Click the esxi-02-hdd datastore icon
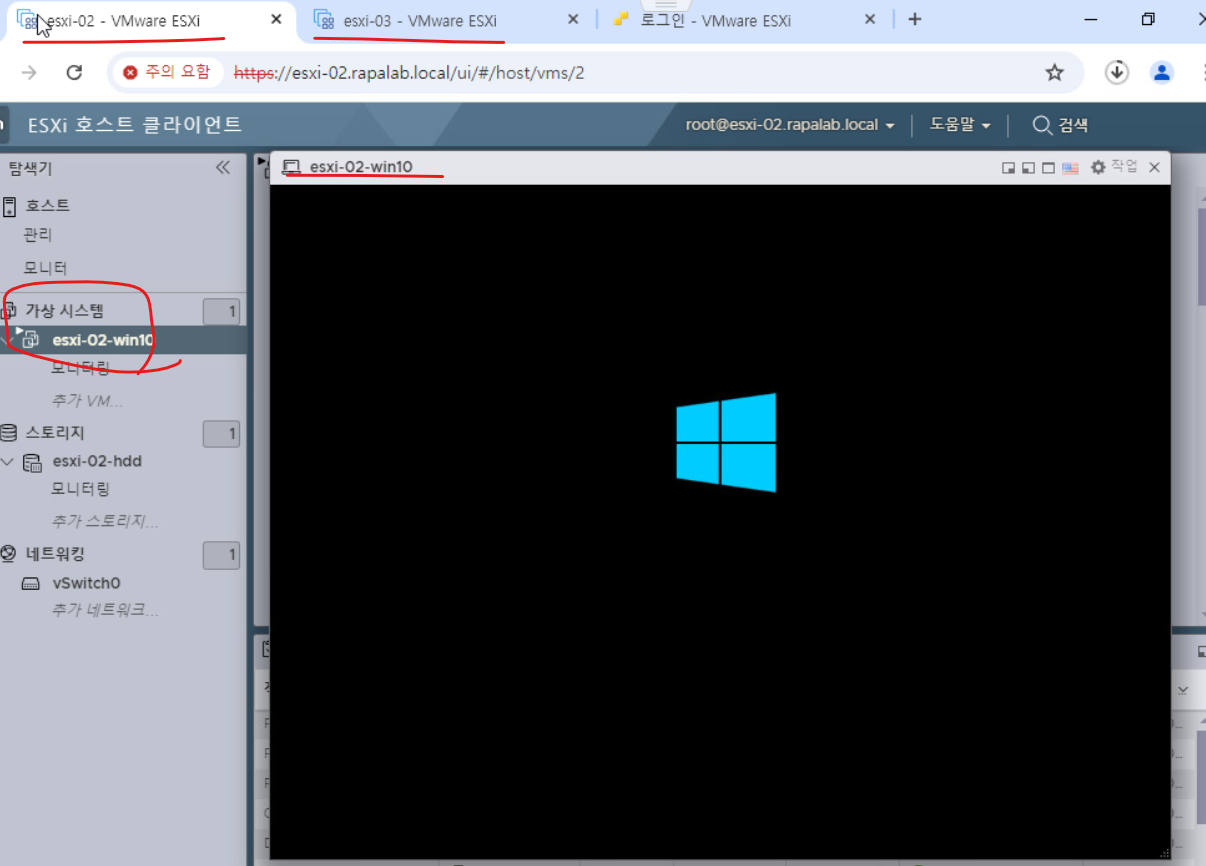 tap(32, 462)
